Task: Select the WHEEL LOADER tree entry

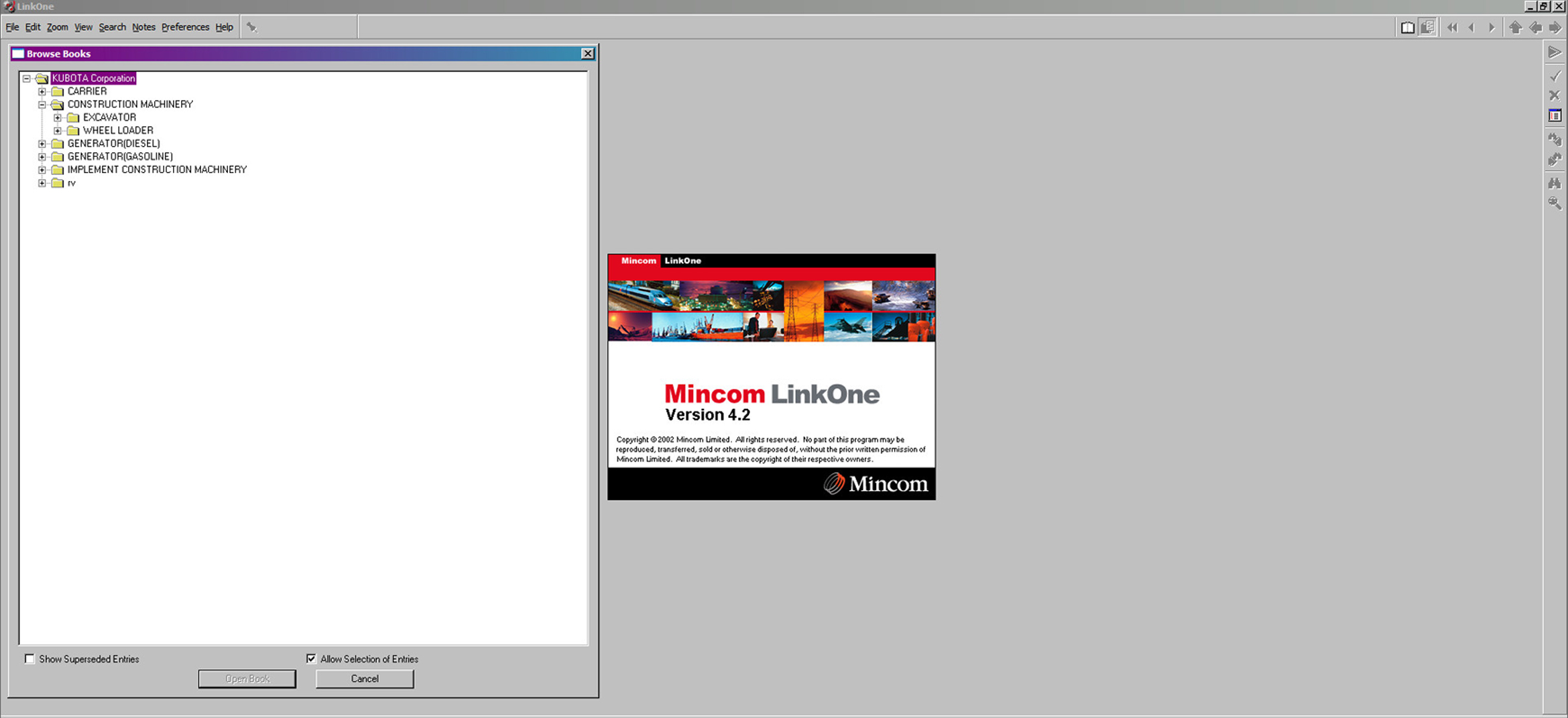Action: point(118,131)
